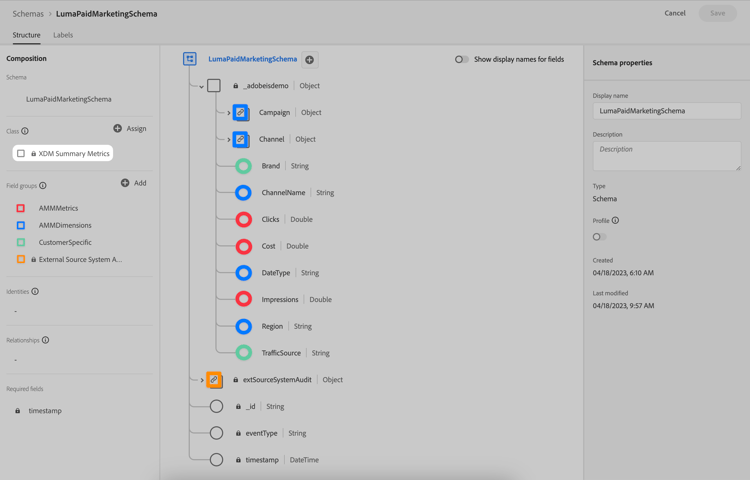This screenshot has height=480, width=750.
Task: Select the orange extSourceSystemAudit link icon
Action: tap(214, 380)
